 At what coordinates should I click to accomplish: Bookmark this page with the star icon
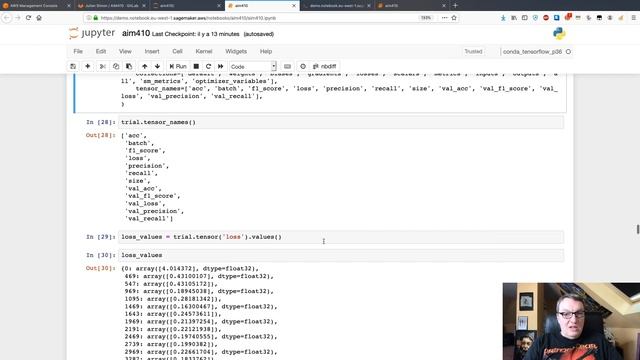[x=454, y=18]
